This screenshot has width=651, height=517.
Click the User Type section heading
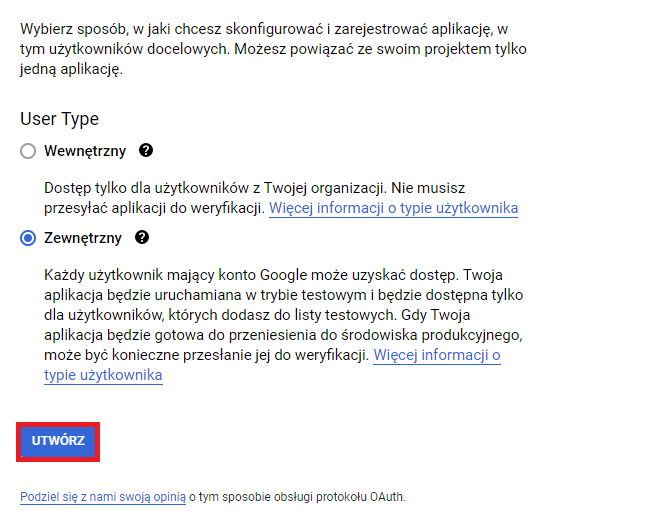59,119
